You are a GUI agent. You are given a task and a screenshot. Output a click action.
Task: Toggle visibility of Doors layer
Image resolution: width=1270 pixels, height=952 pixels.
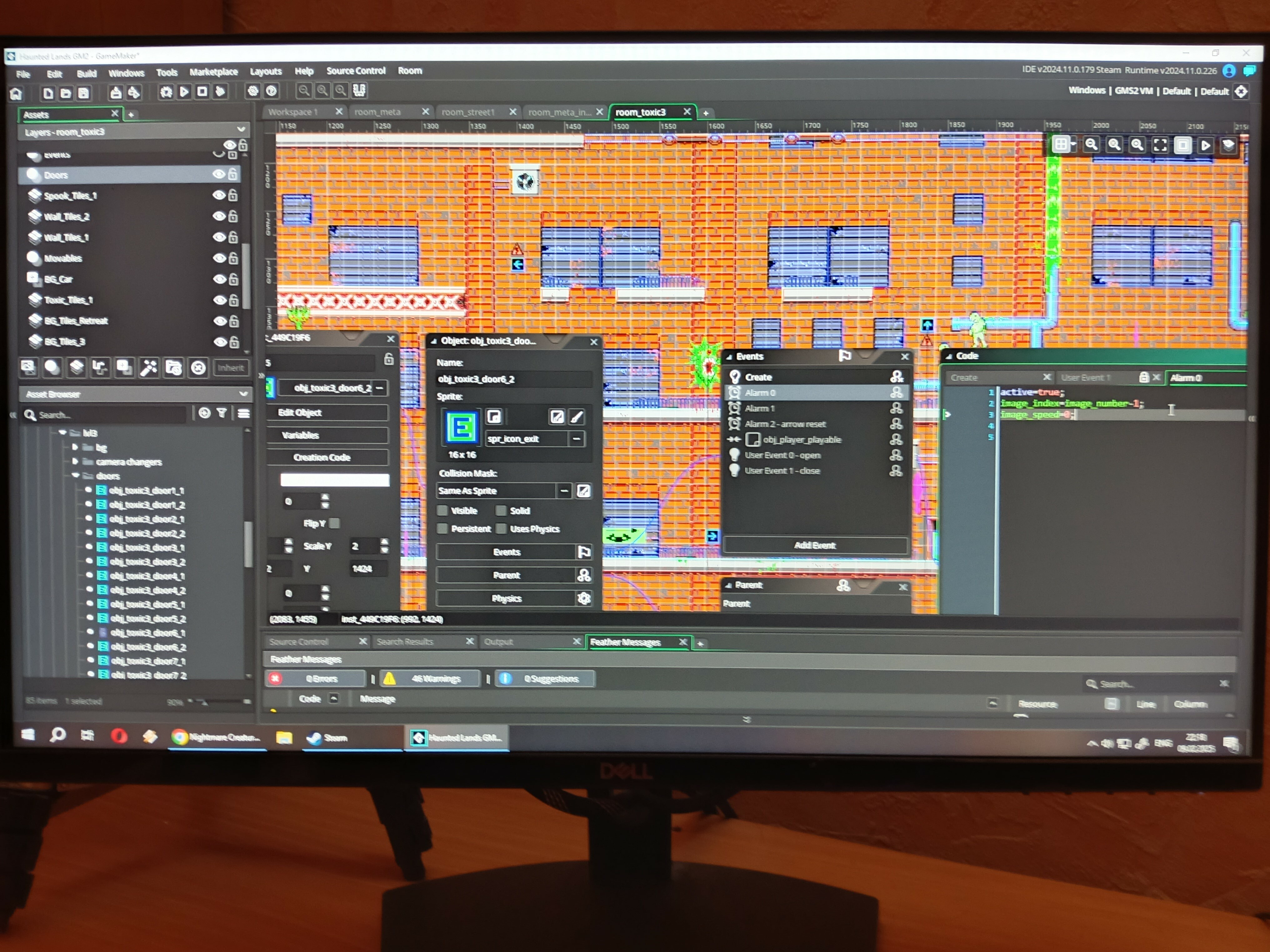click(x=219, y=174)
